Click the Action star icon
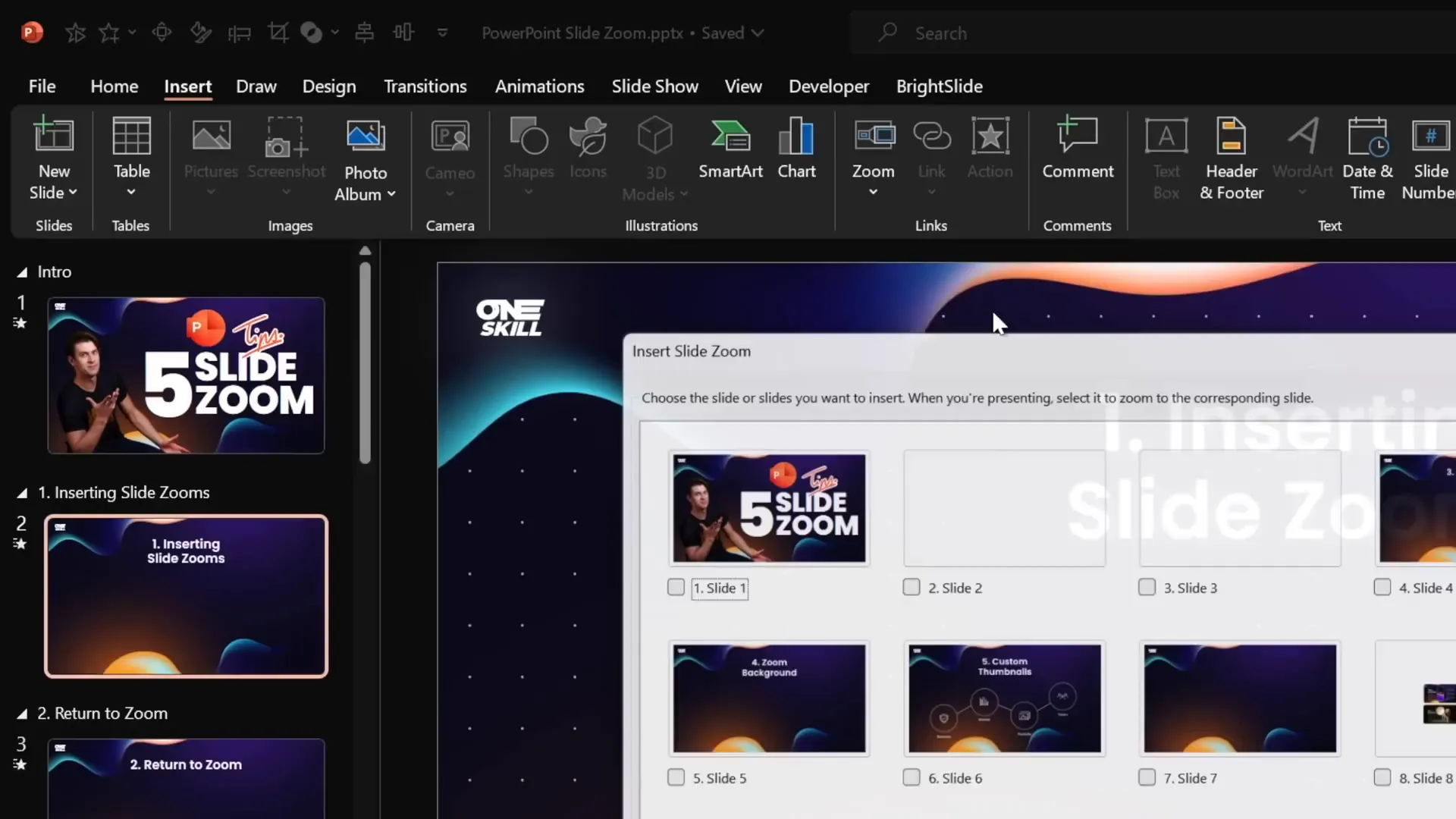 990,136
